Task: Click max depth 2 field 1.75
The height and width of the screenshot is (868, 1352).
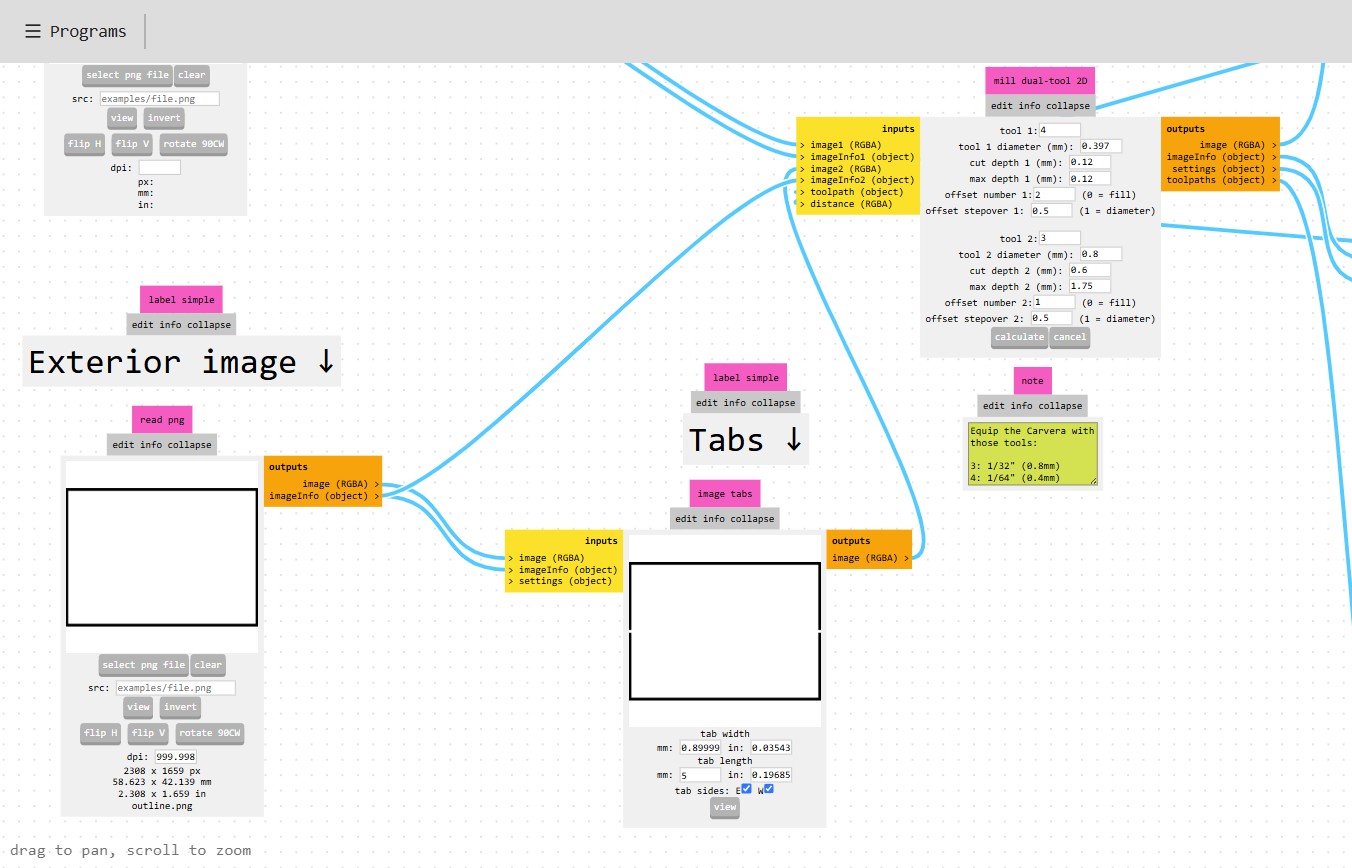Action: 1090,286
